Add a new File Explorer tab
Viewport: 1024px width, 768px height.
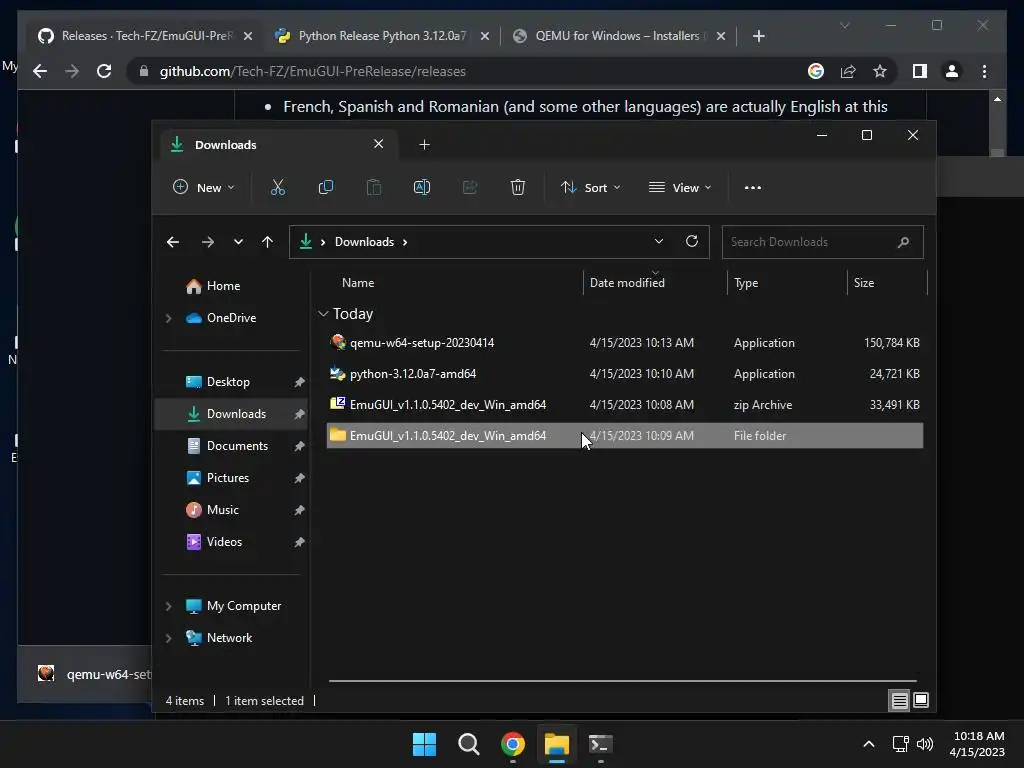point(424,145)
